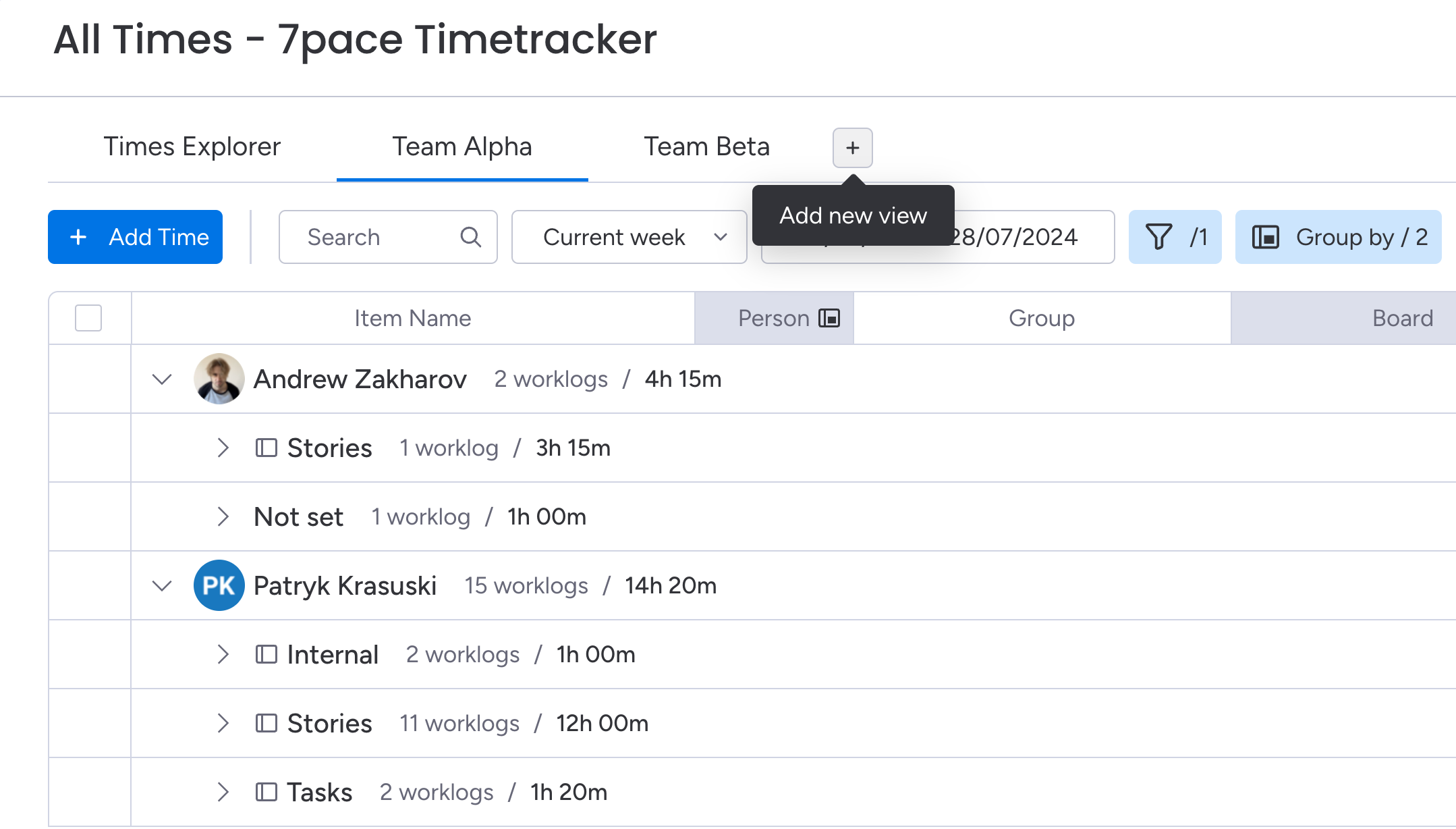Click the Internal label
Image resolution: width=1456 pixels, height=829 pixels.
(x=333, y=655)
